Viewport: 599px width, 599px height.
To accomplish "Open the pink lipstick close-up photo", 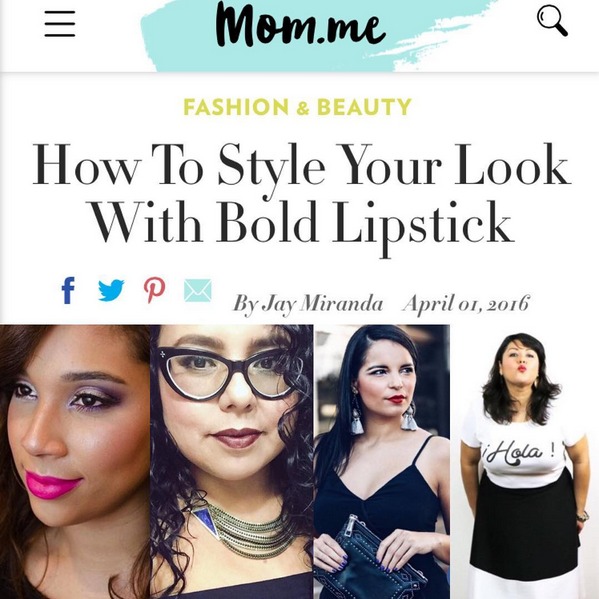I will point(75,461).
